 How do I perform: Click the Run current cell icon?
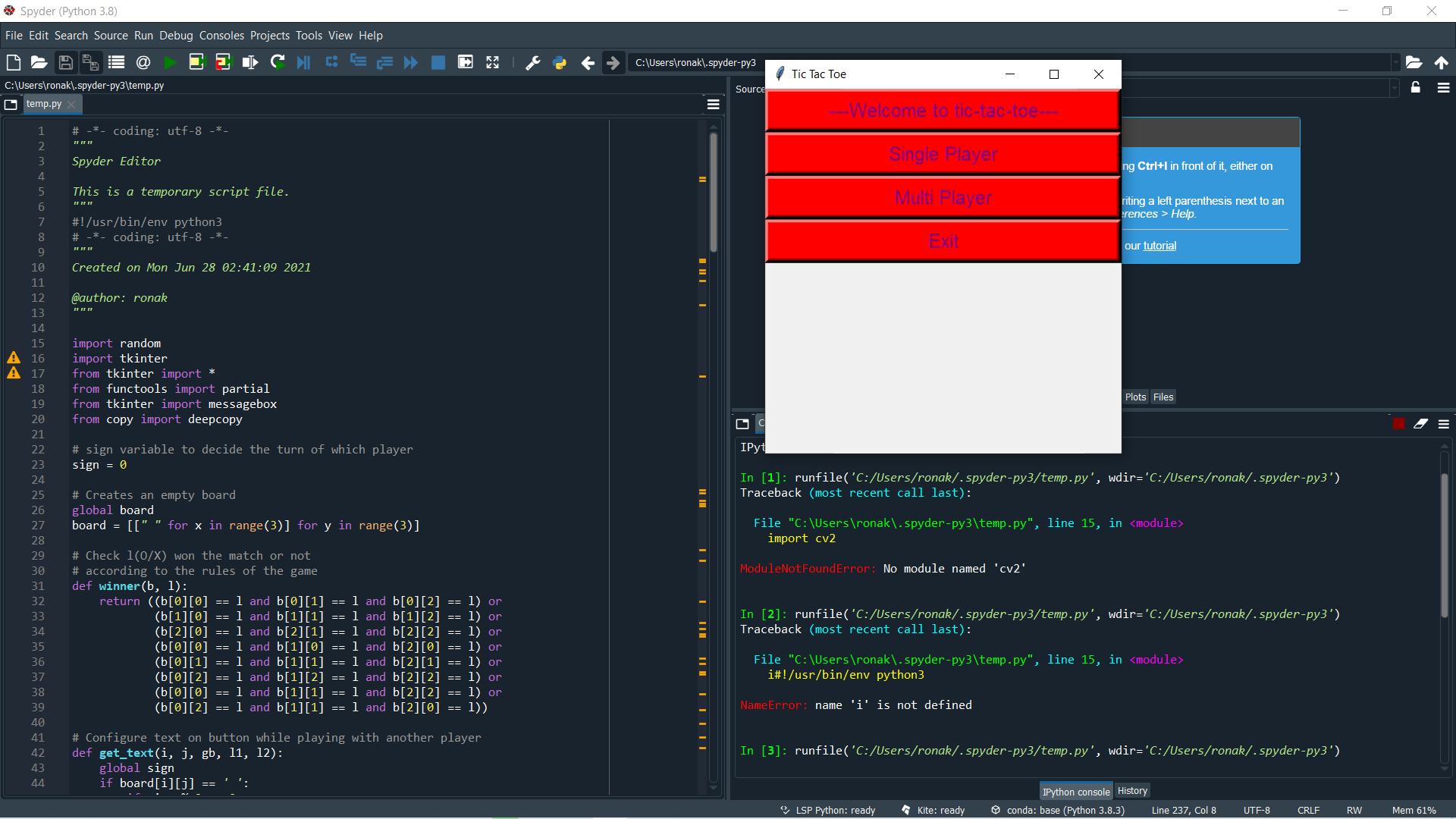pos(196,63)
